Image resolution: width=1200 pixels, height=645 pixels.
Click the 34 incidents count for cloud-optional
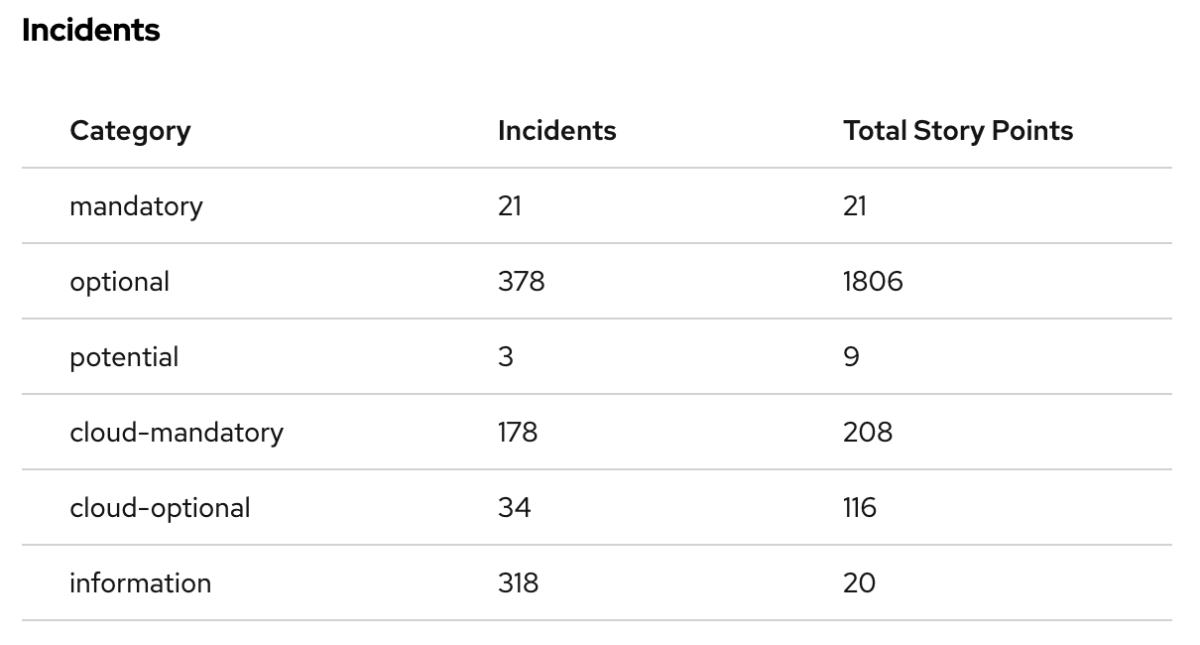(x=514, y=508)
